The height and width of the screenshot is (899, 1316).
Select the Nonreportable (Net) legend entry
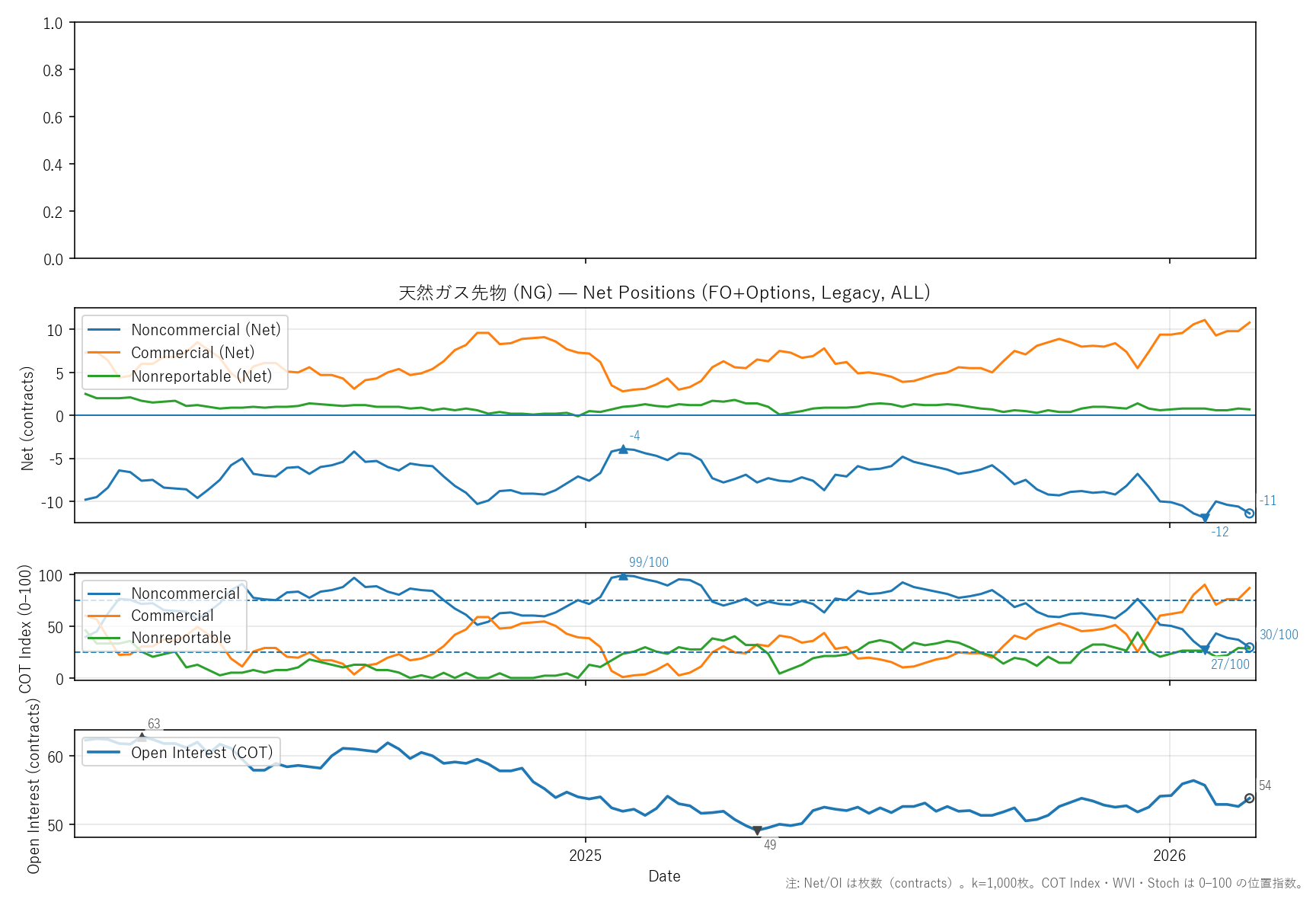pyautogui.click(x=201, y=376)
